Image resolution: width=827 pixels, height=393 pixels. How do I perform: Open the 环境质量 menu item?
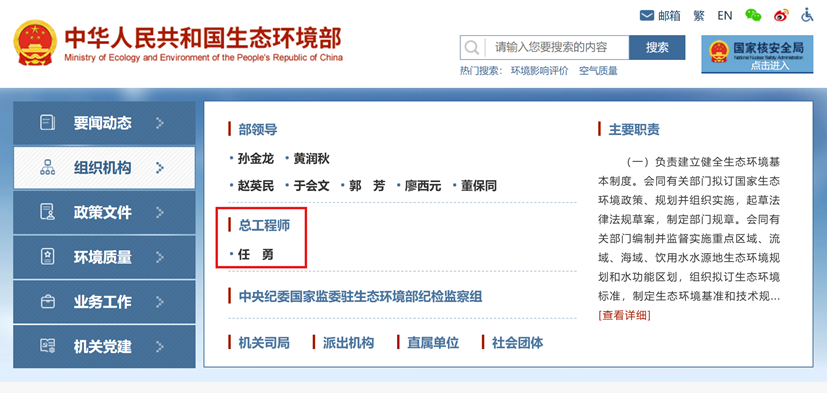[x=104, y=257]
